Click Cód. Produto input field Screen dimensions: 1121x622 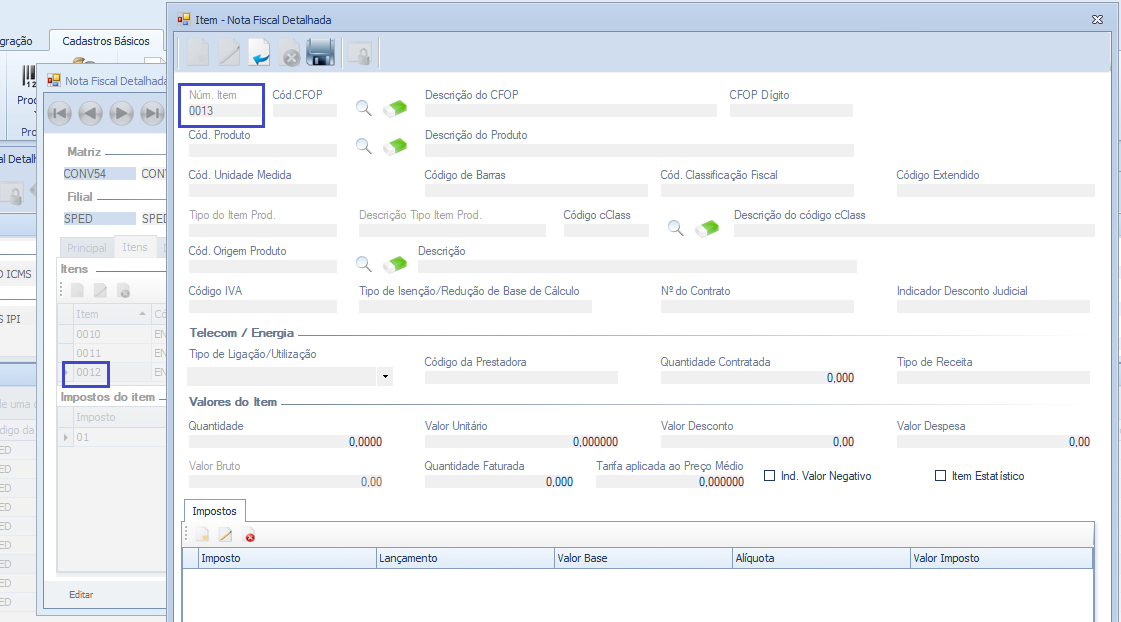tap(262, 150)
